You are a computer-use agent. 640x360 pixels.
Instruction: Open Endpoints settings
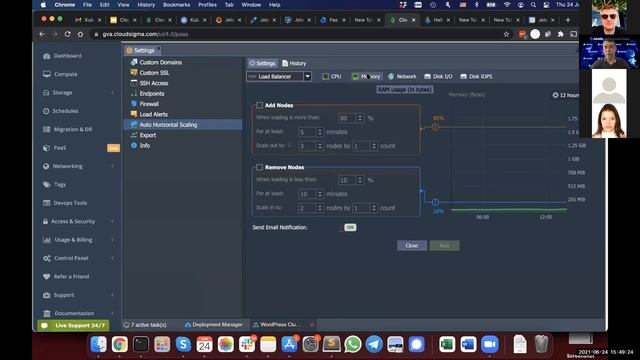pyautogui.click(x=147, y=93)
